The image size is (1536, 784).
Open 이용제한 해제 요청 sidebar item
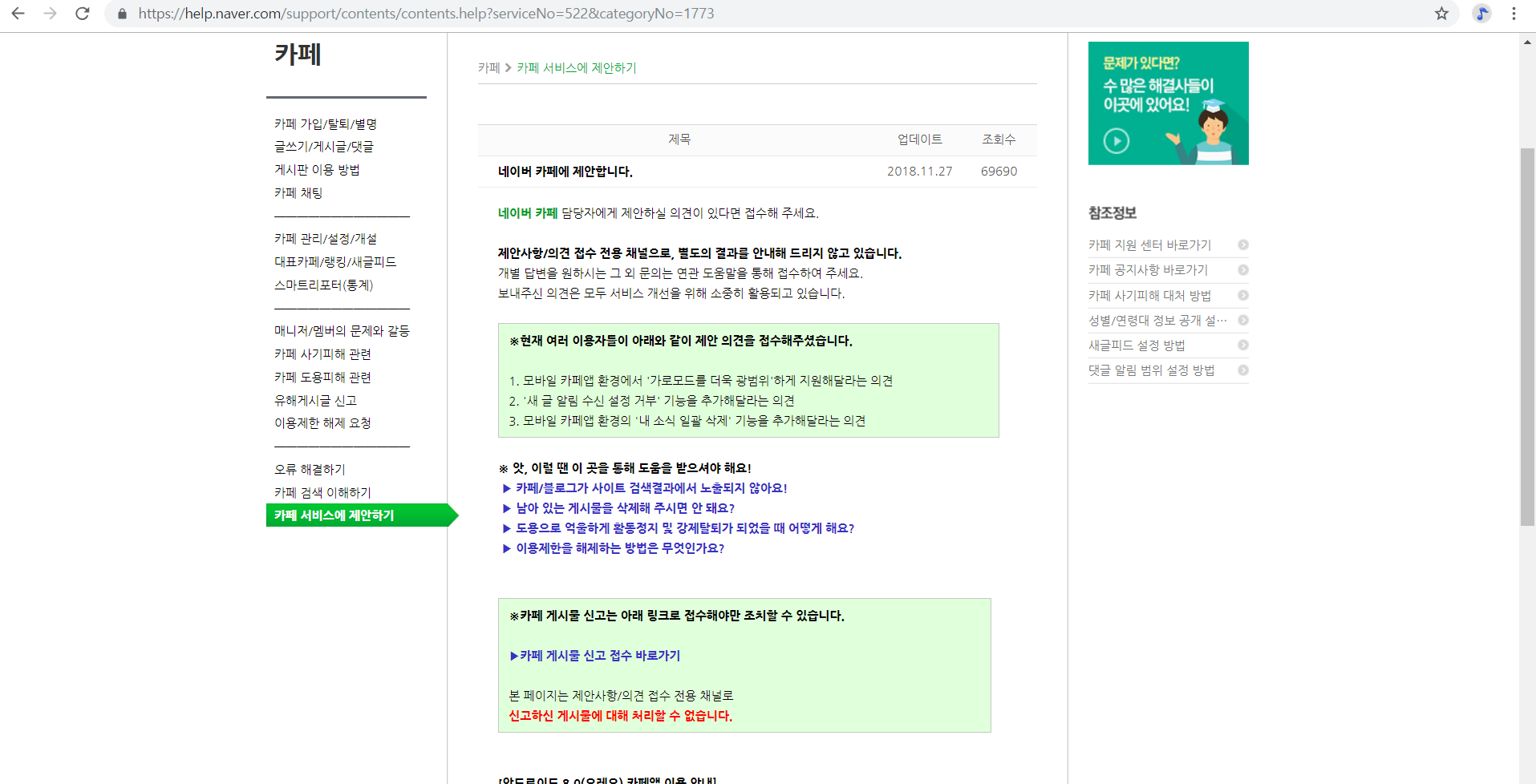(322, 423)
